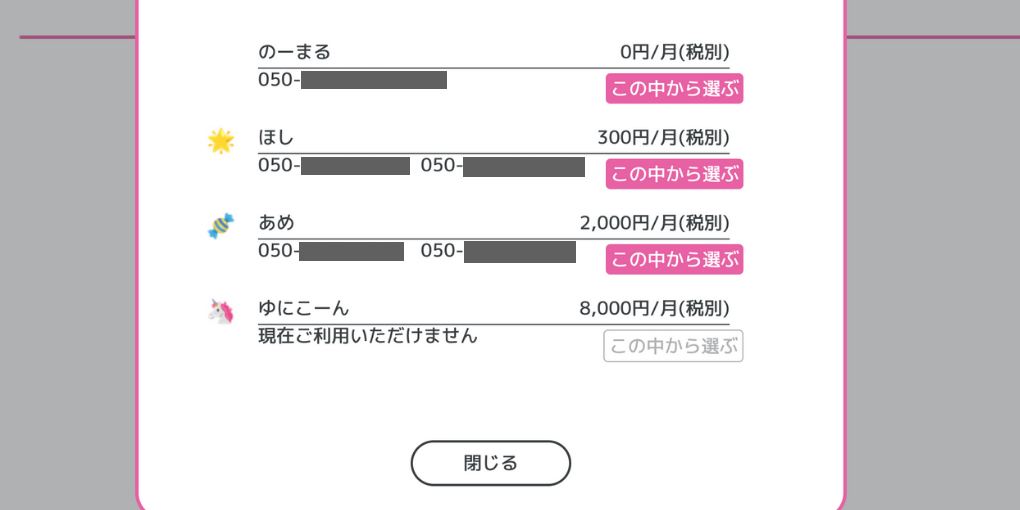Select the あめ plan name

coord(276,223)
